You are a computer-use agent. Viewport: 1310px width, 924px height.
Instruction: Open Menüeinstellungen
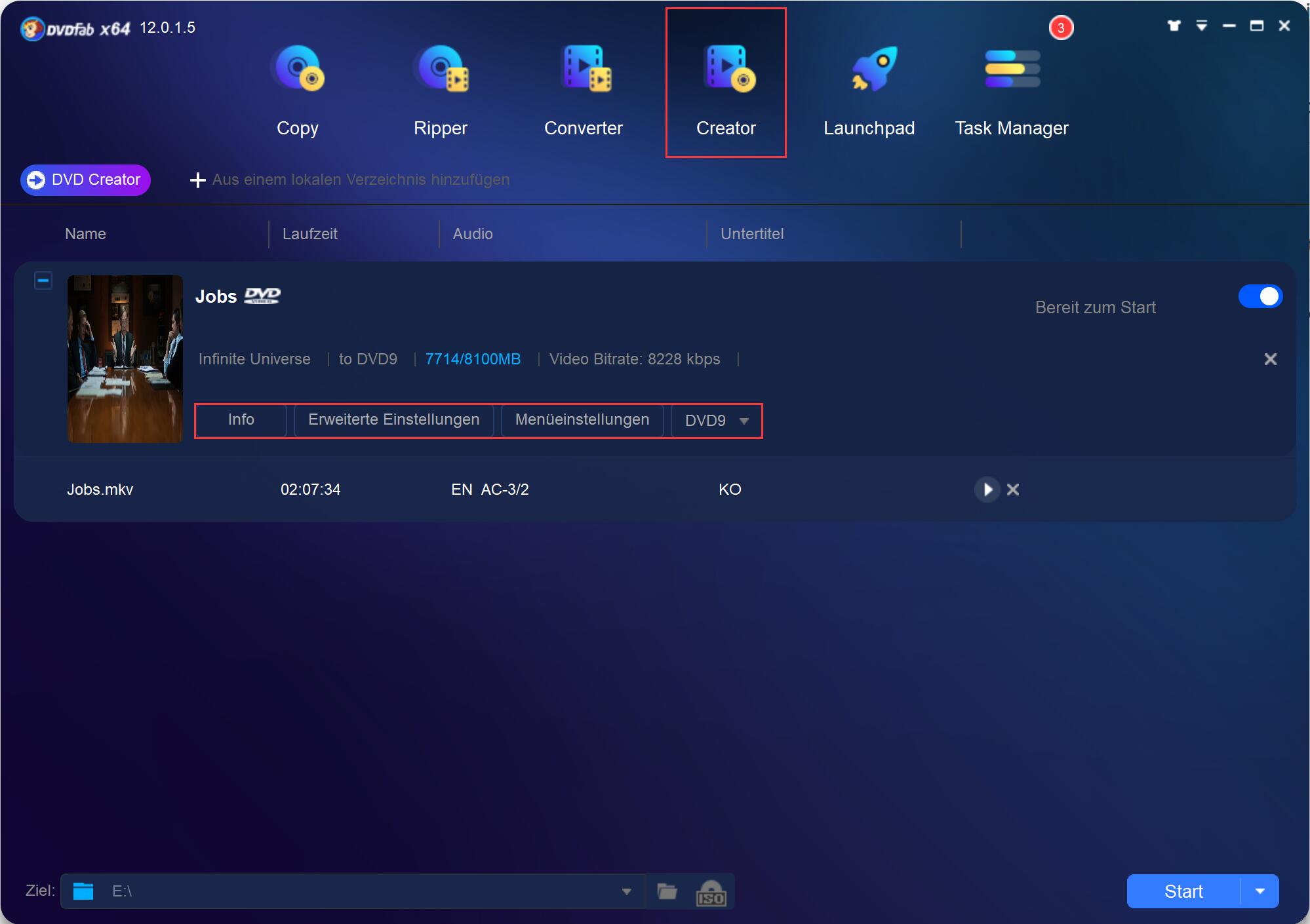tap(582, 420)
